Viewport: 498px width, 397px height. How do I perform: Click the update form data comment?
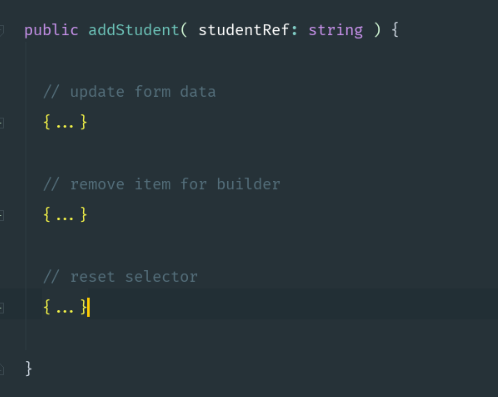130,92
